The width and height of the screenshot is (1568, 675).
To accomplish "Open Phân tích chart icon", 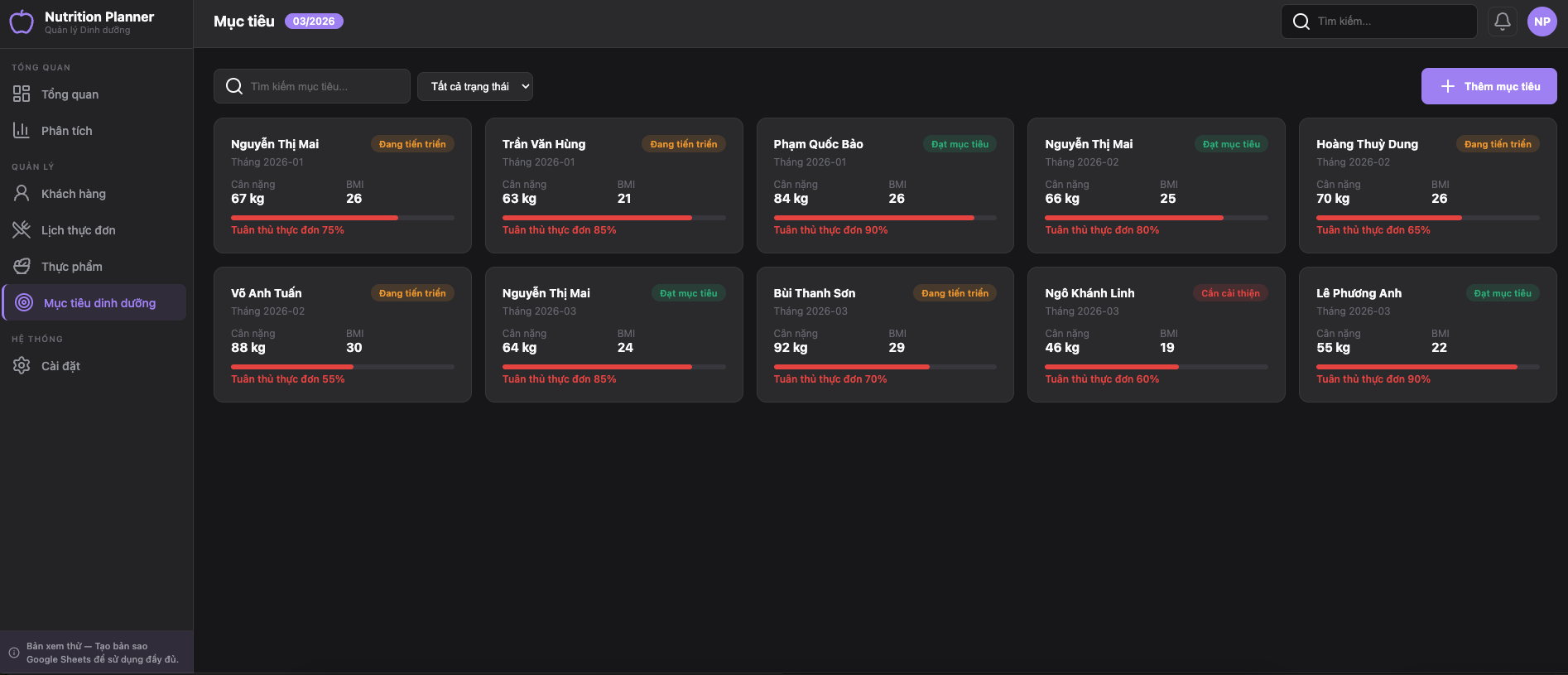I will [x=22, y=131].
